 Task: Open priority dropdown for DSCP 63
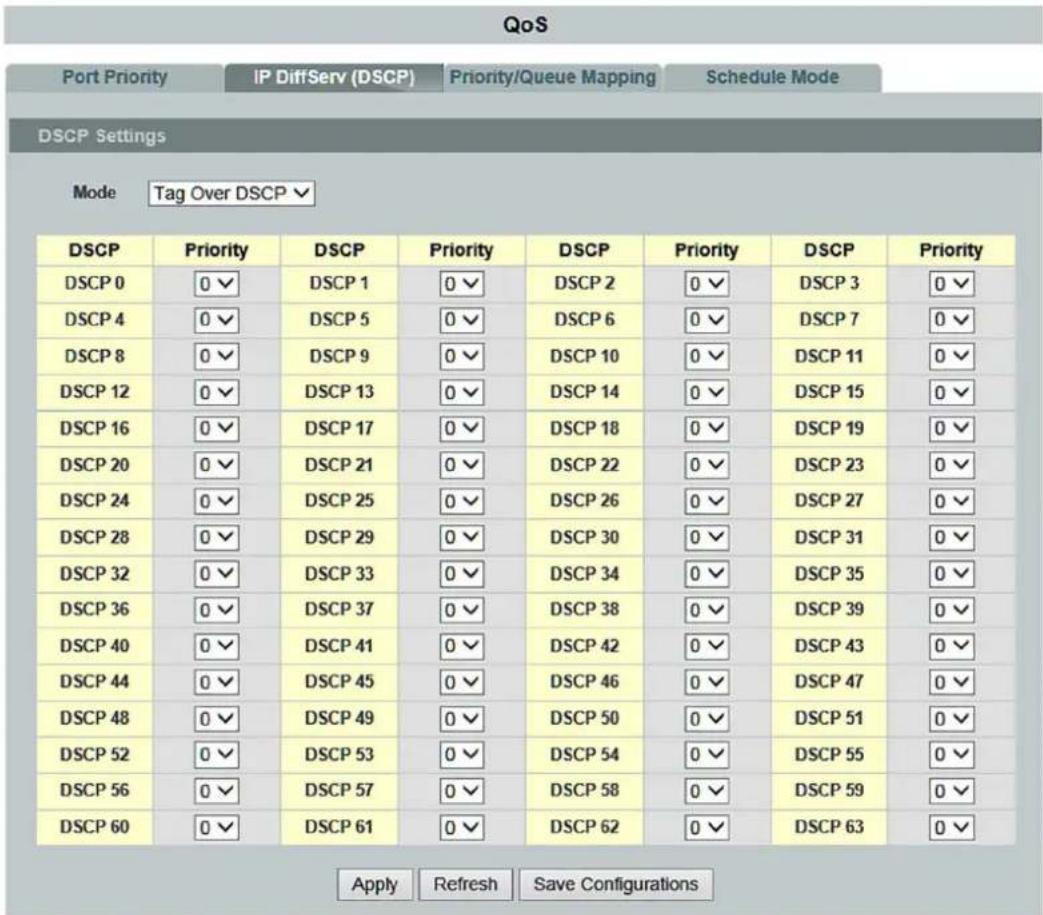(951, 828)
